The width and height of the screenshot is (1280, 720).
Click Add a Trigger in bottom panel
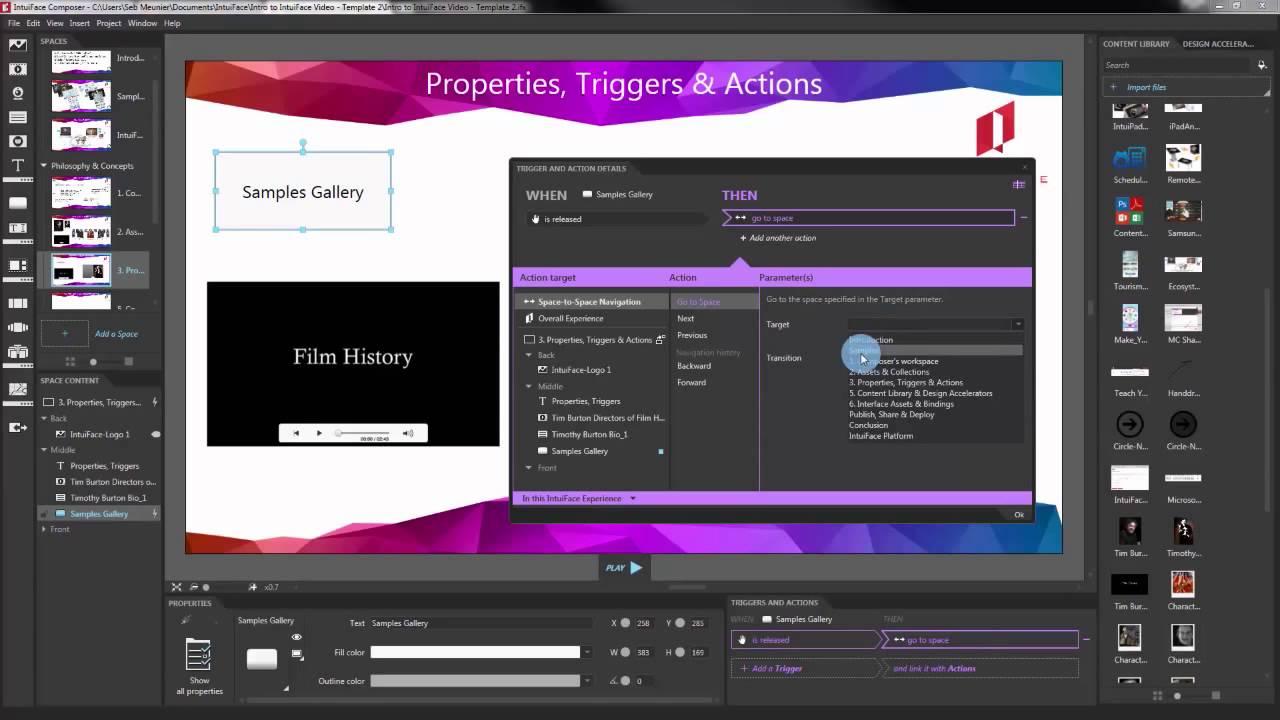[805, 668]
